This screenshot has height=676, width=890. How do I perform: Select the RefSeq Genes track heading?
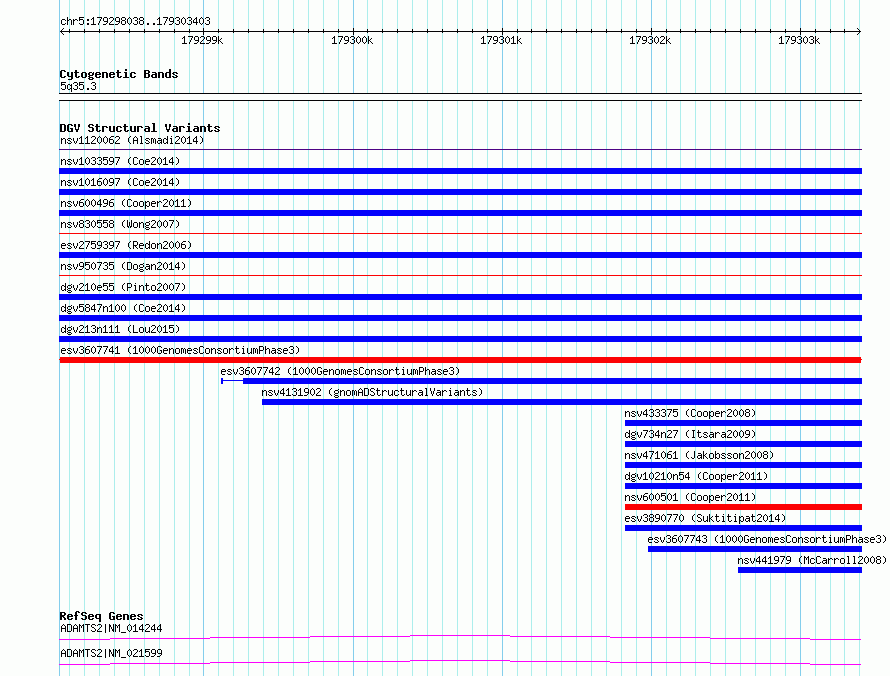[101, 616]
